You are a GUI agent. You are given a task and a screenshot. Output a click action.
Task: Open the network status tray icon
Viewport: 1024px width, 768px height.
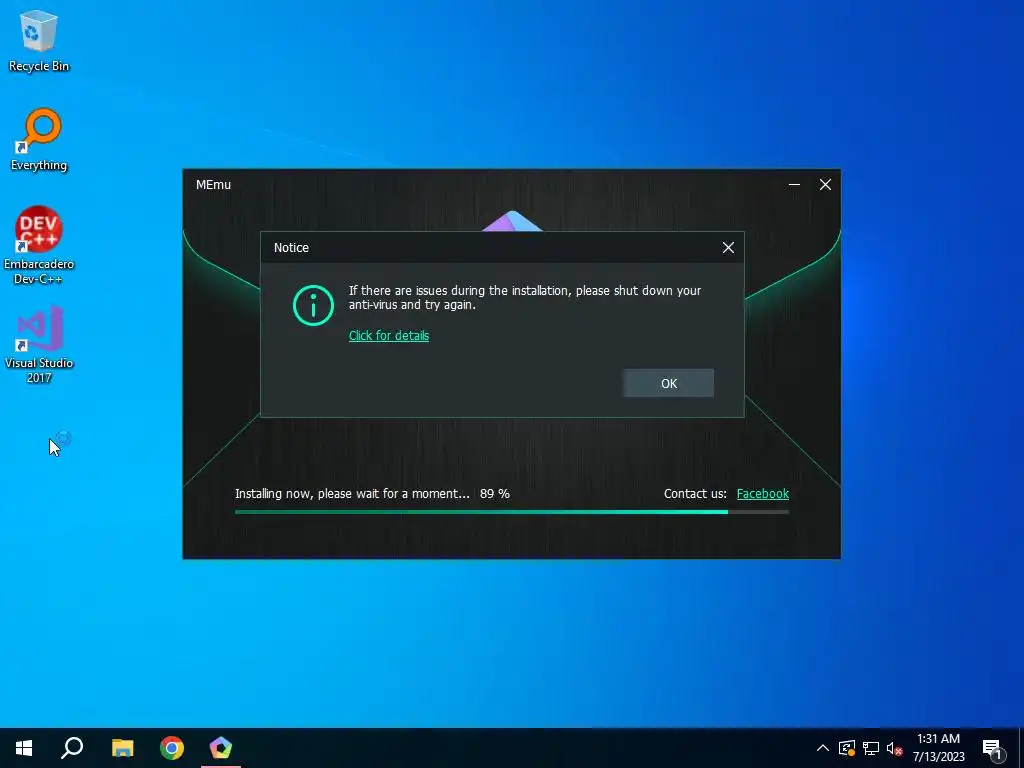coord(871,748)
